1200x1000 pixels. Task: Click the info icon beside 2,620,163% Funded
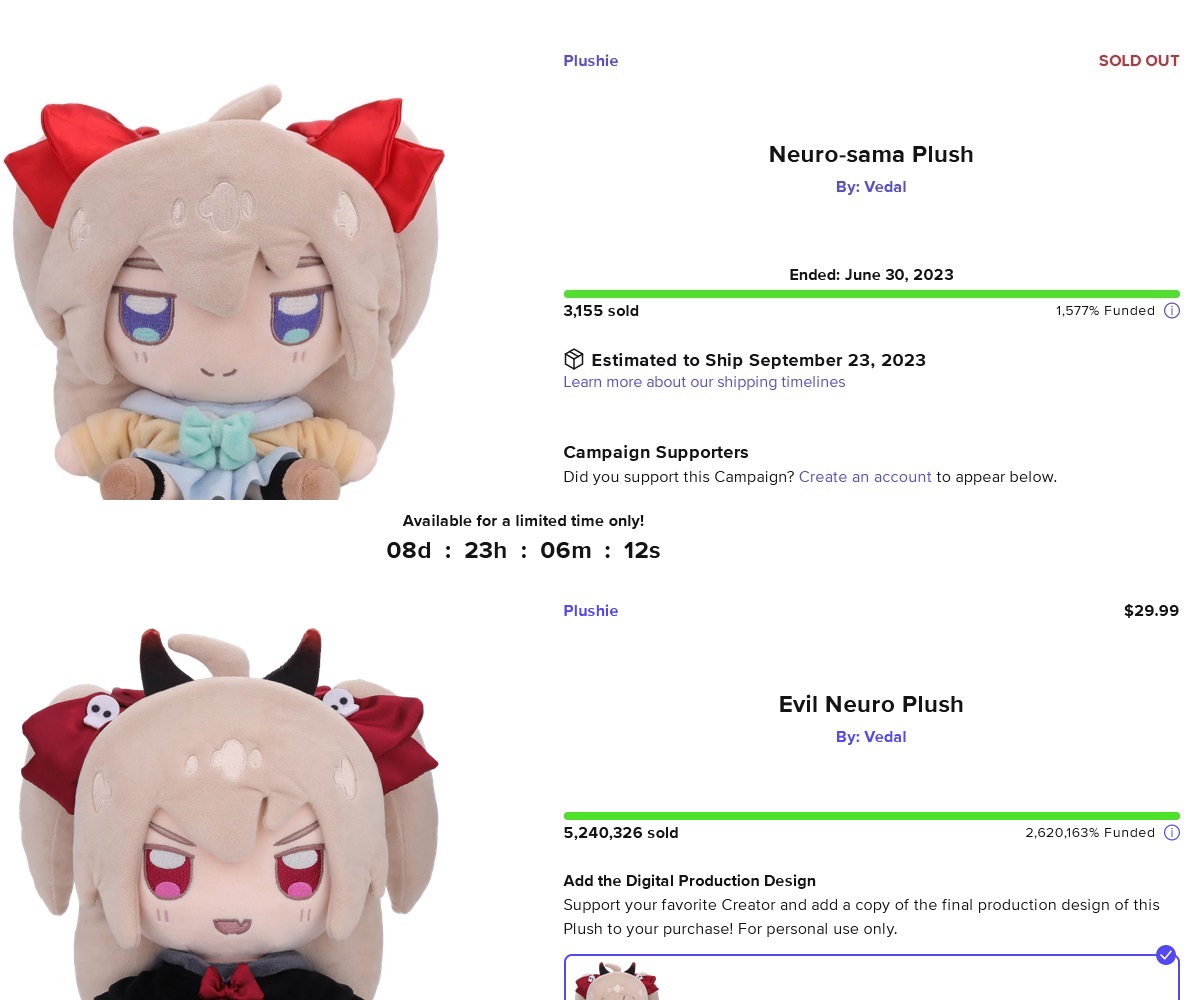(x=1172, y=833)
